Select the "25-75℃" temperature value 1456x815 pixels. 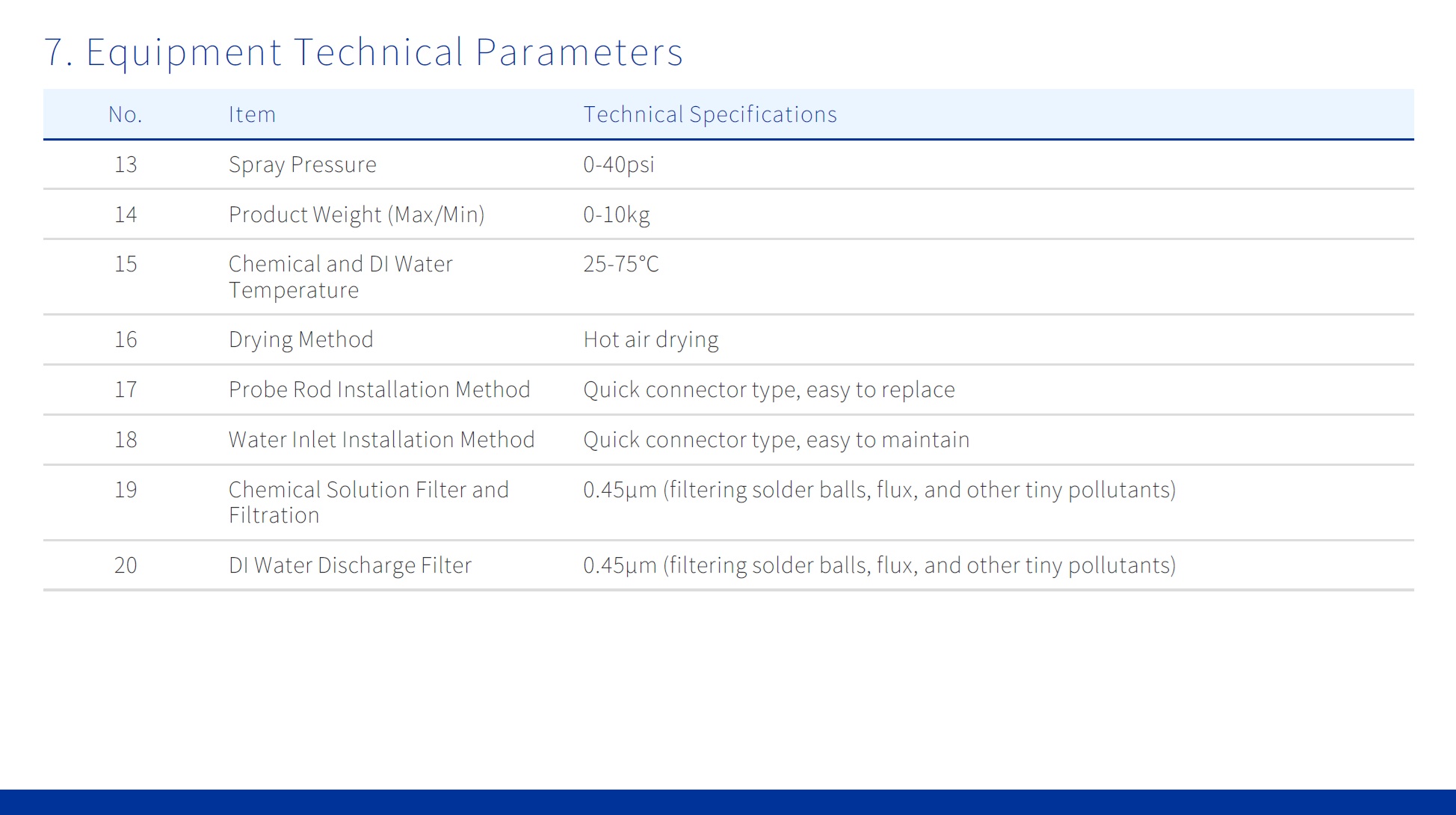[620, 264]
